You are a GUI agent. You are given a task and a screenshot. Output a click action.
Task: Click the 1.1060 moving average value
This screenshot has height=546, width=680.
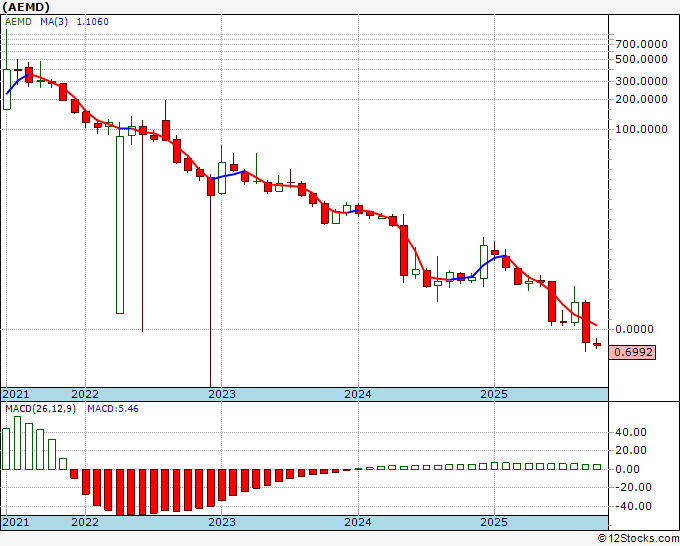(x=93, y=22)
